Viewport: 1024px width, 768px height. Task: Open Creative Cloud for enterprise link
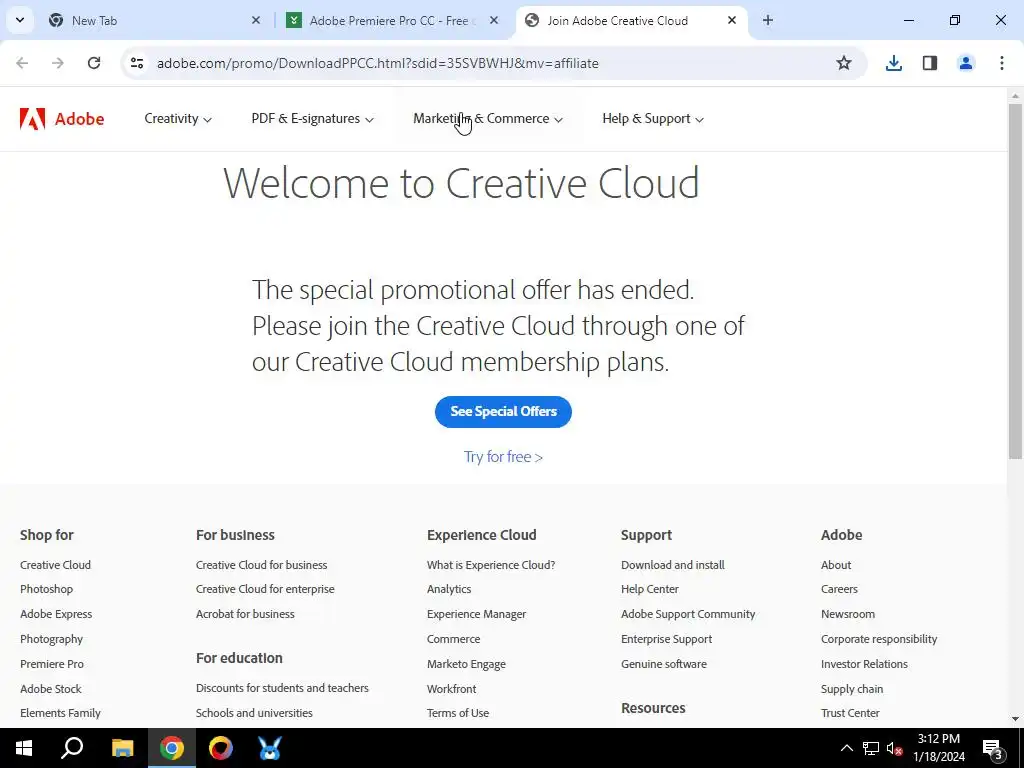pos(265,589)
